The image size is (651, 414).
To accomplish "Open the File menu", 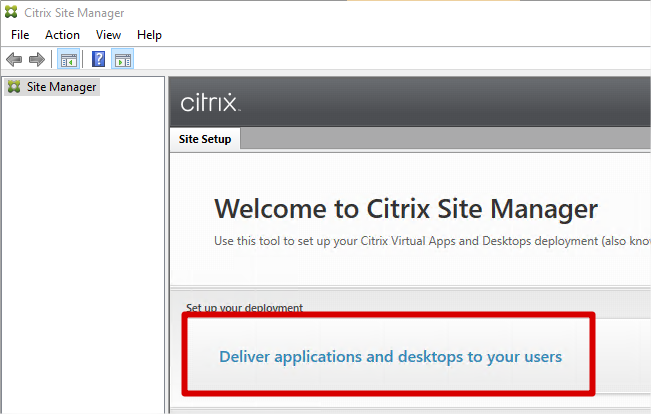I will (20, 35).
